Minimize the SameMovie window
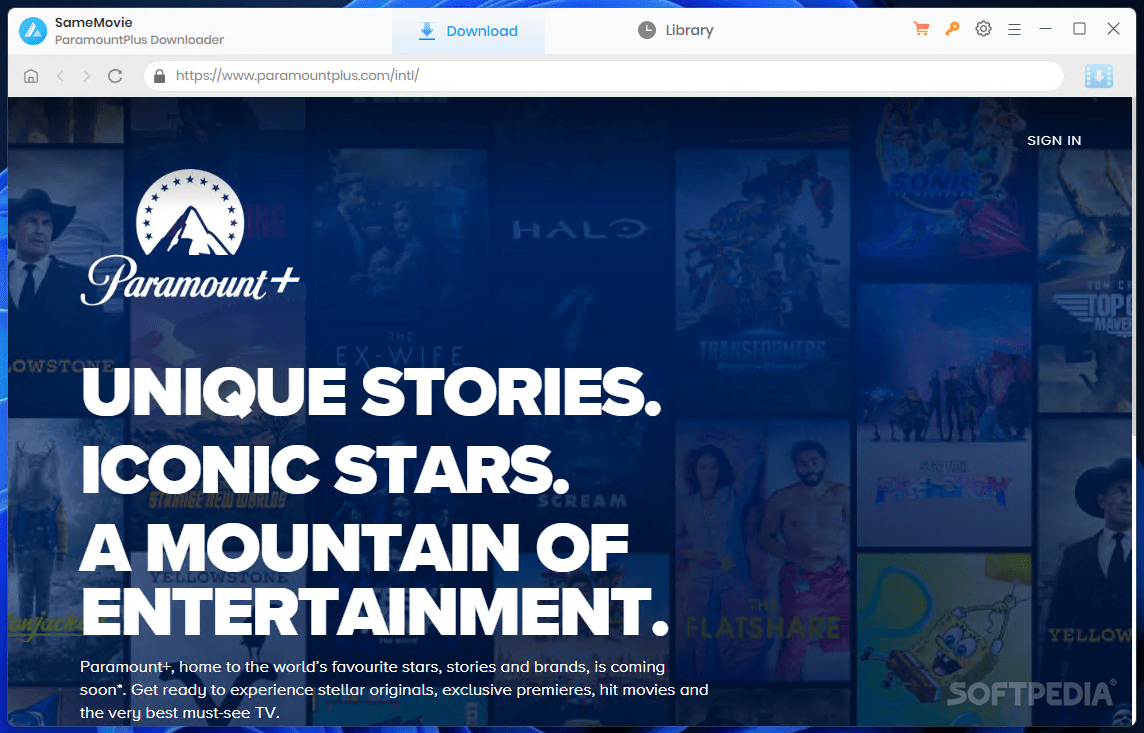1144x733 pixels. point(1046,29)
